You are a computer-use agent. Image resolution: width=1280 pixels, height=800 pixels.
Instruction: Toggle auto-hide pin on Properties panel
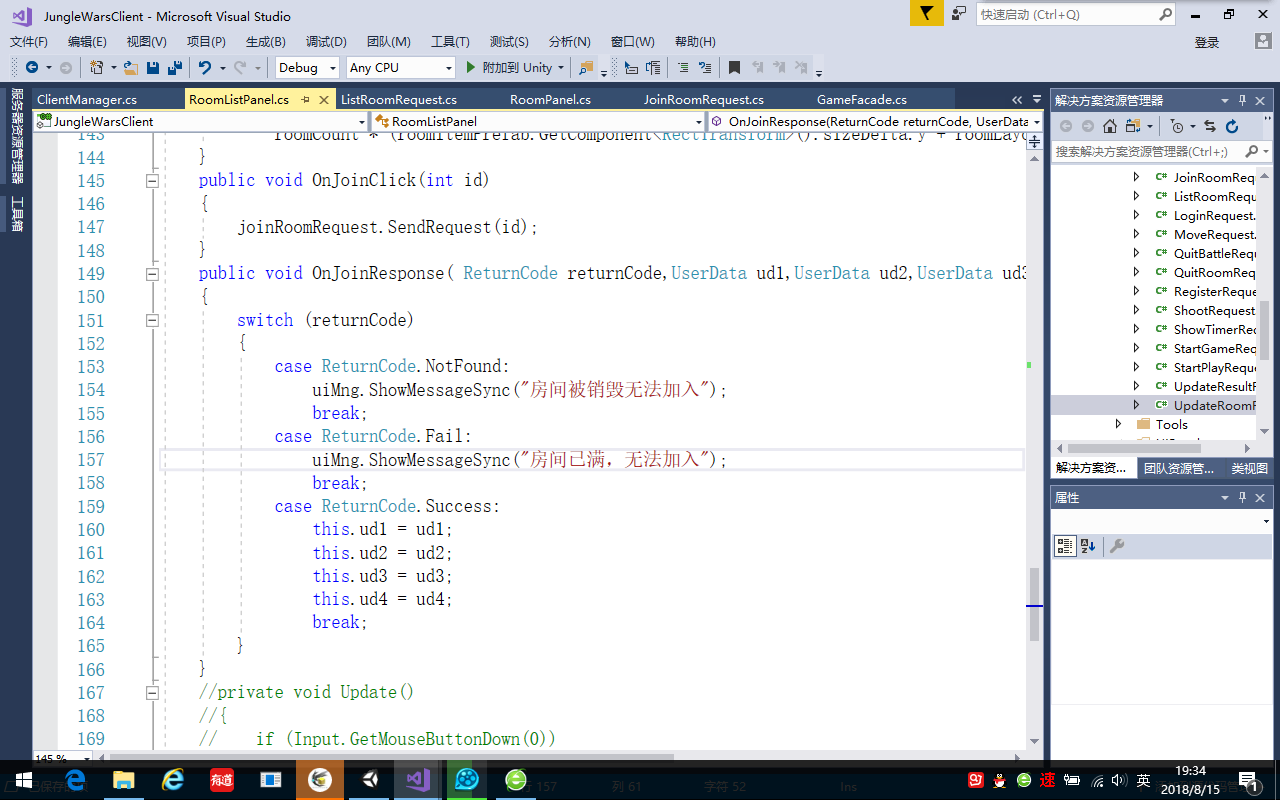click(1243, 497)
